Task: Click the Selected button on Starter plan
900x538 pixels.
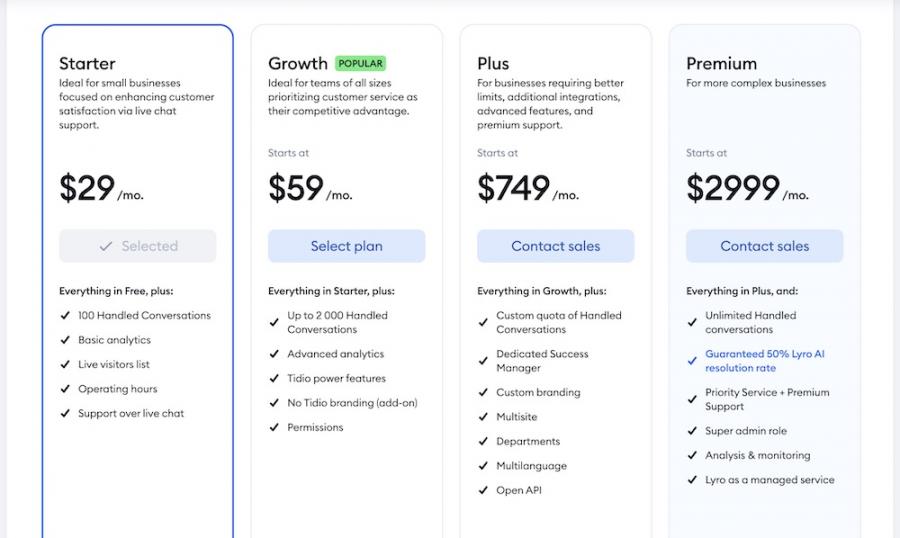Action: pyautogui.click(x=138, y=246)
